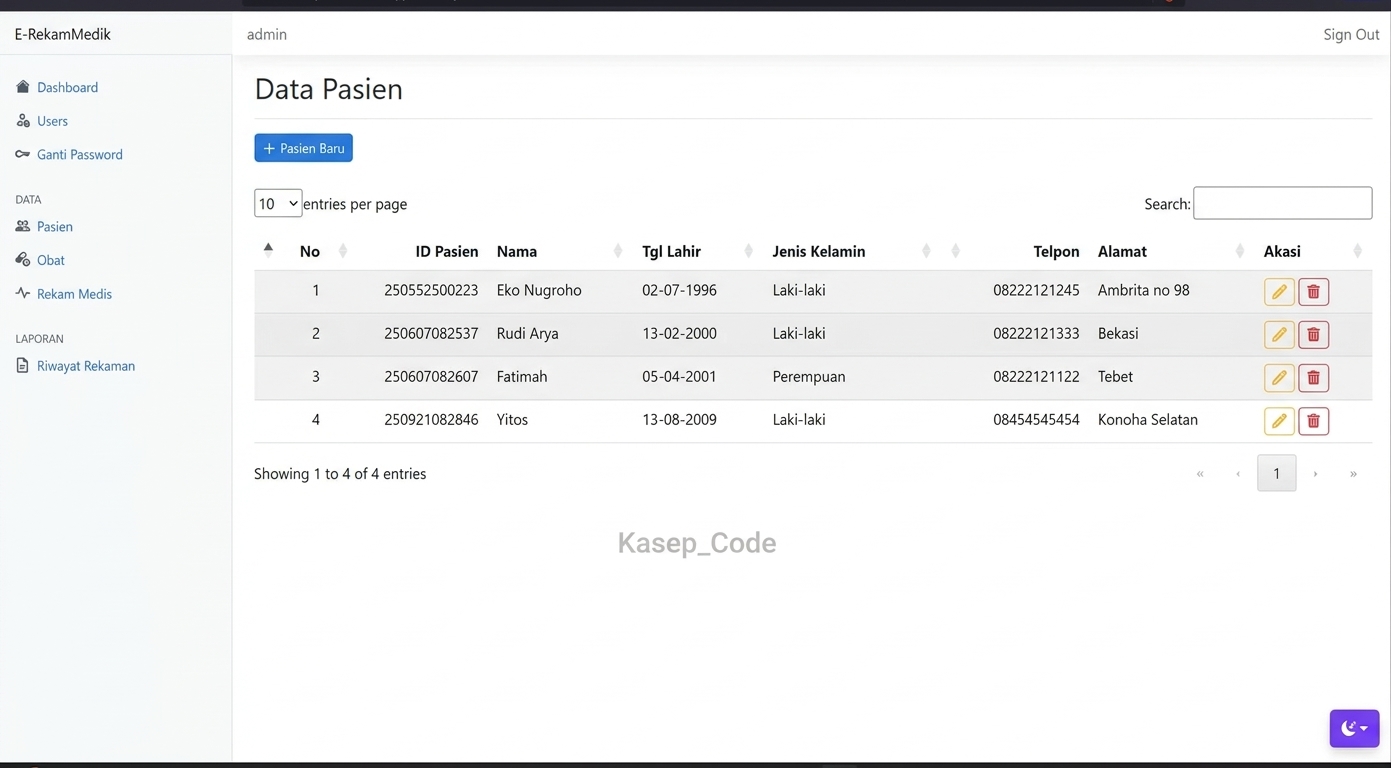Open the Obat menu item

click(x=50, y=260)
